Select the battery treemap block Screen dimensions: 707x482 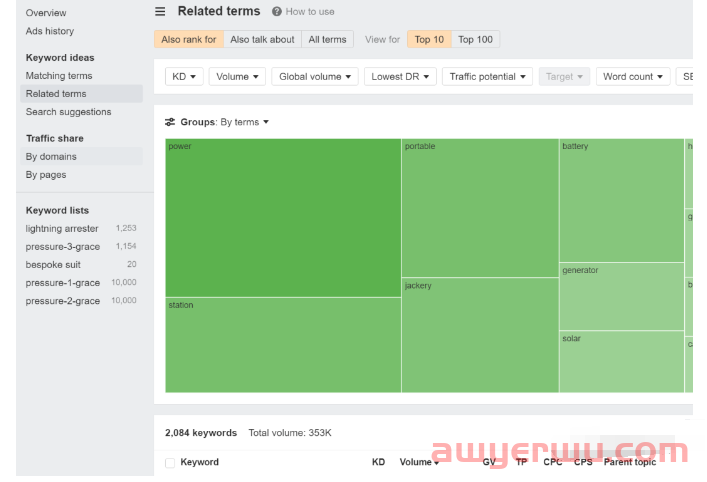coord(622,200)
